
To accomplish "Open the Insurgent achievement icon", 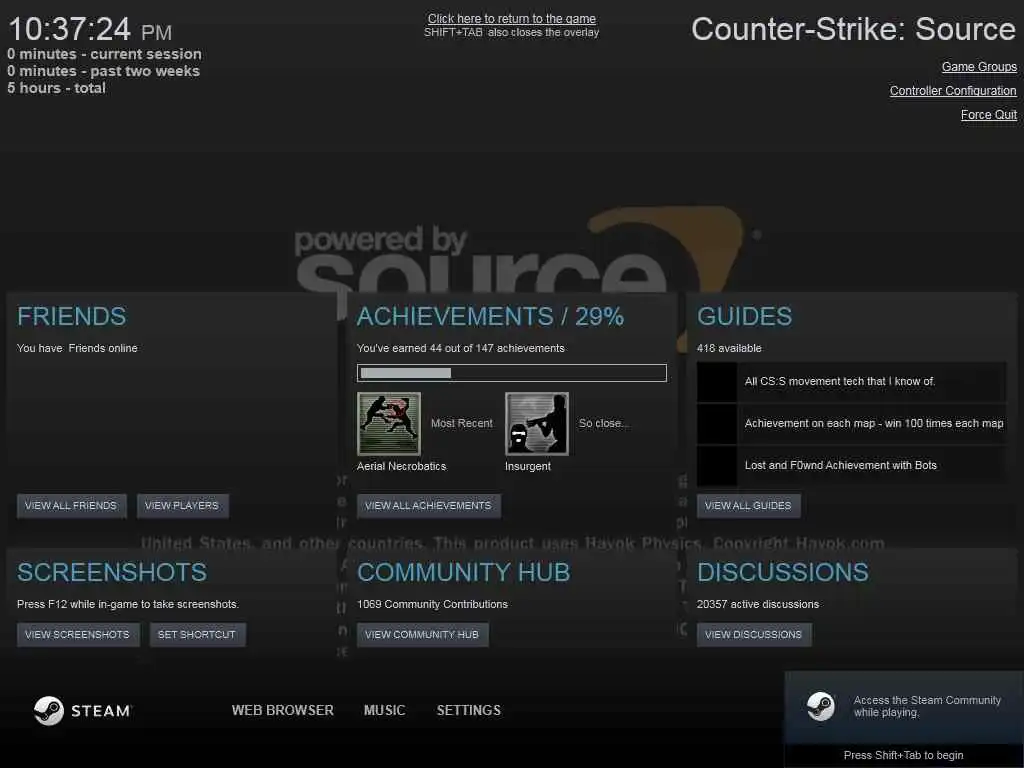I will click(x=537, y=424).
